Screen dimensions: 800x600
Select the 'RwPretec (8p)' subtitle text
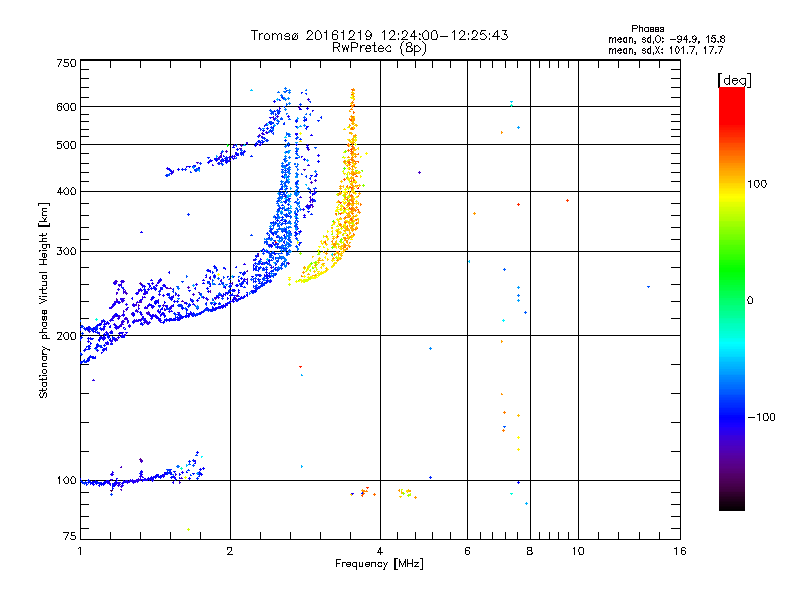tap(379, 48)
